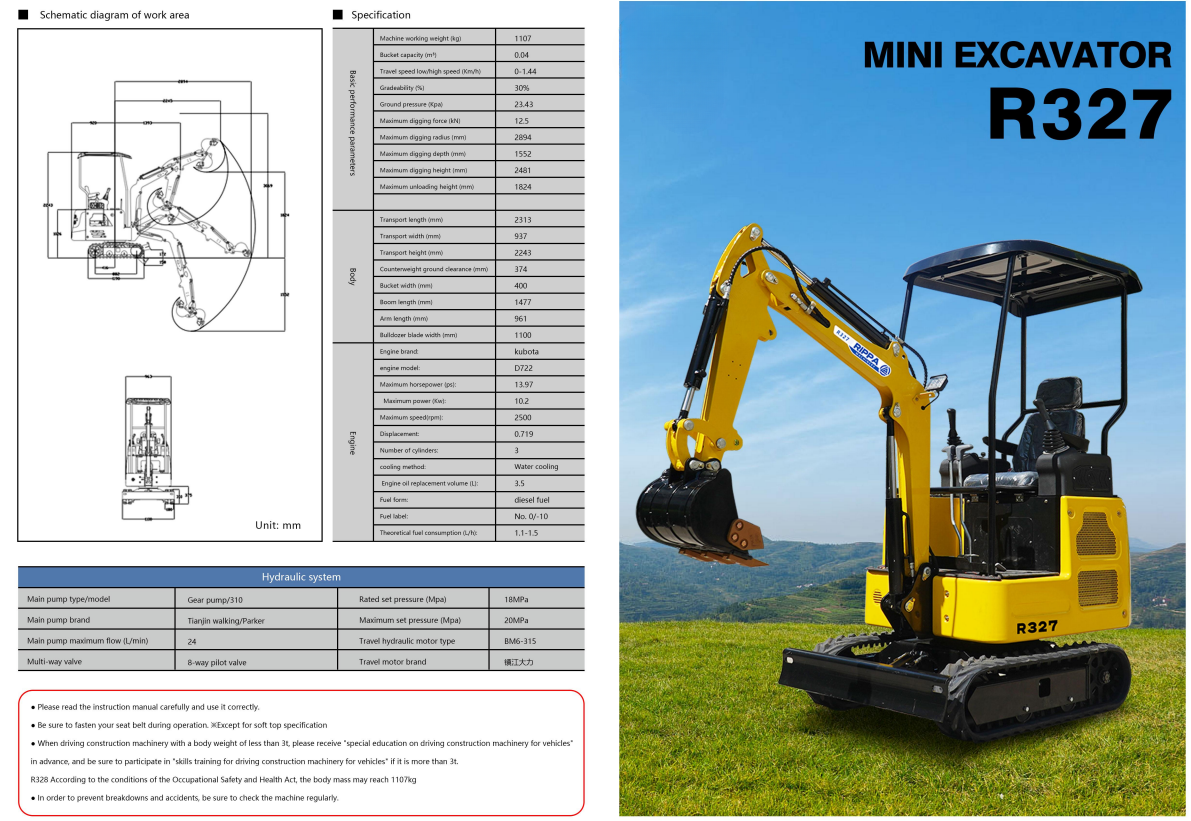Click the seat belt safety notice line

tap(178, 725)
